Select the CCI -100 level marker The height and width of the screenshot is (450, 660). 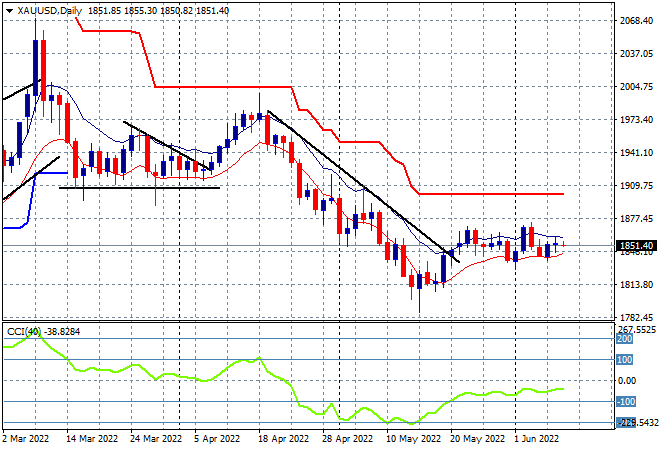(x=626, y=402)
